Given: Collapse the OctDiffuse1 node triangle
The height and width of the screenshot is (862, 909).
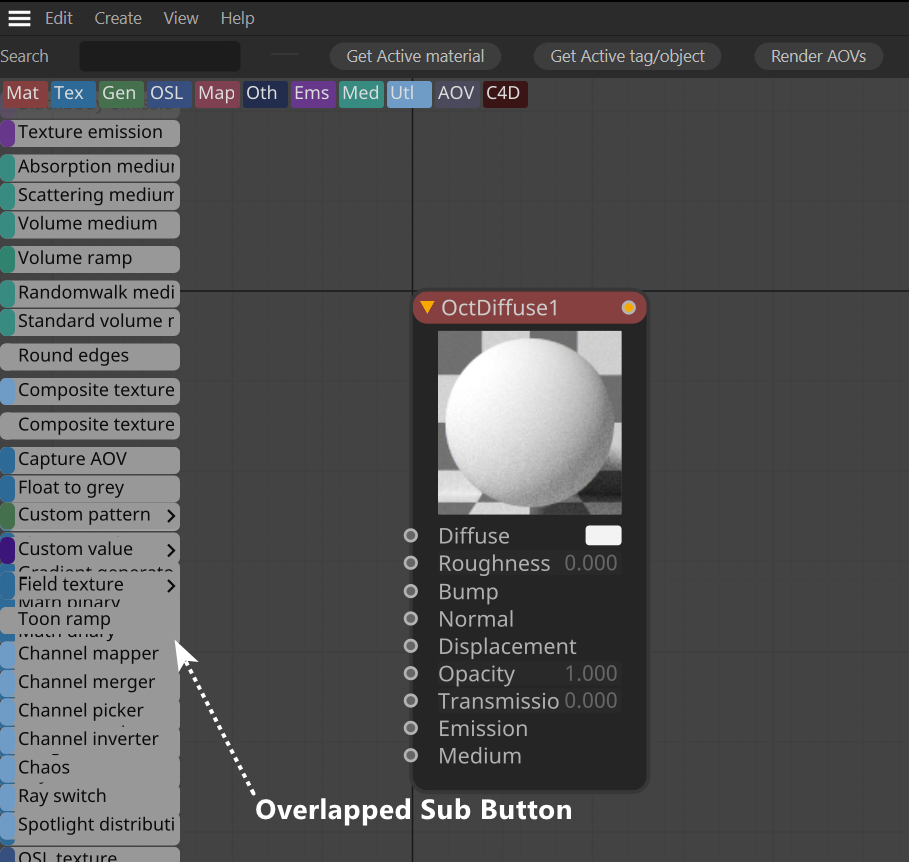Looking at the screenshot, I should coord(427,307).
